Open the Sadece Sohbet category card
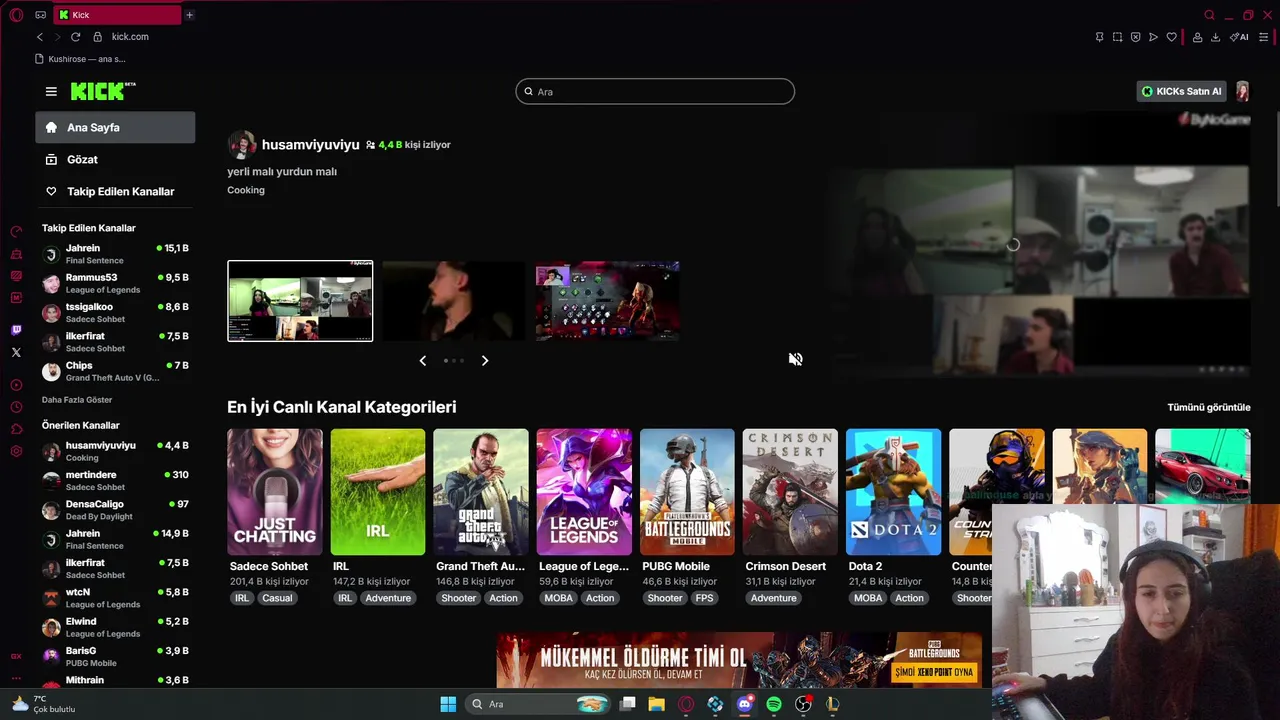 (275, 492)
